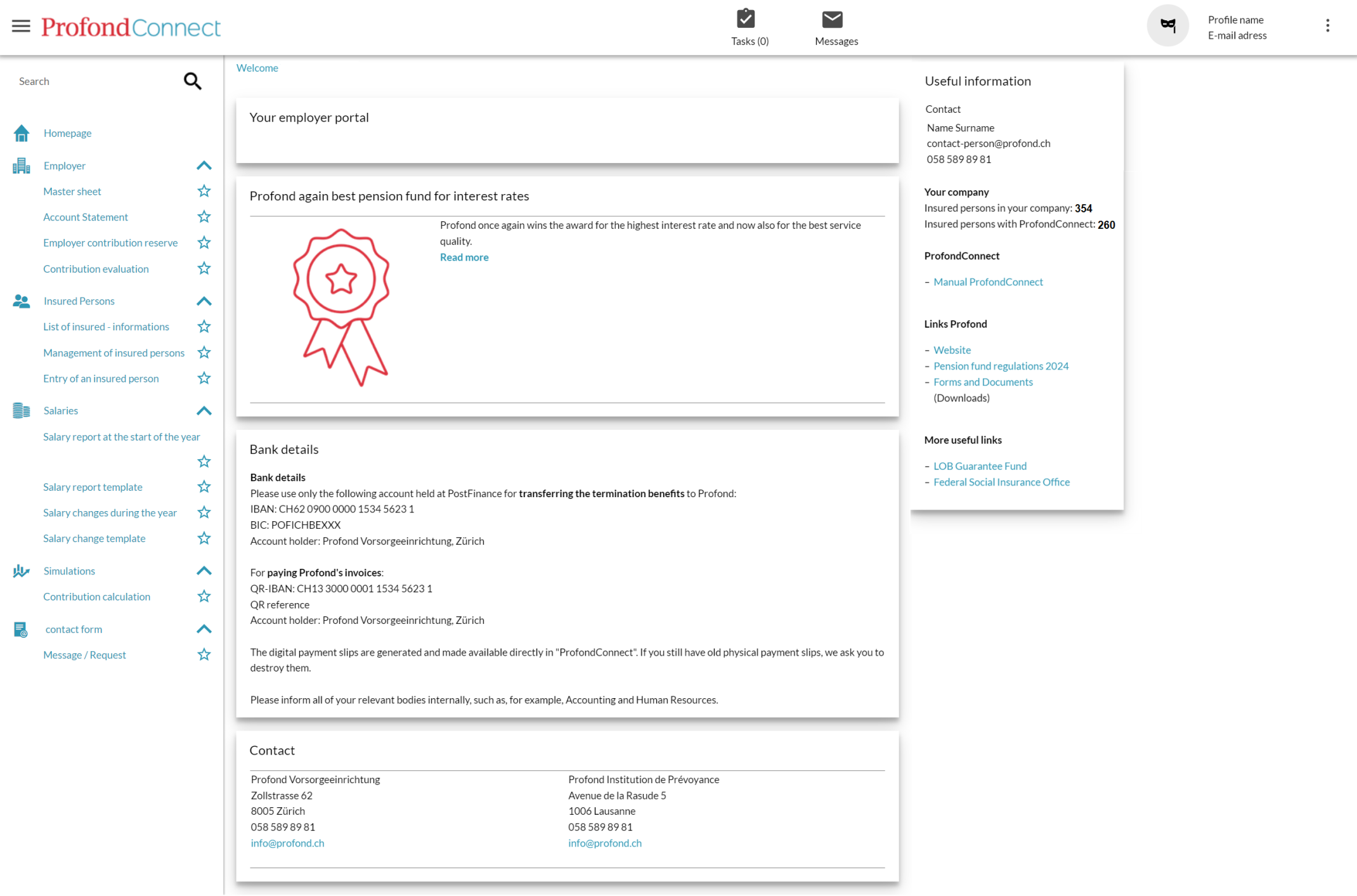Open the hamburger navigation menu

point(21,26)
